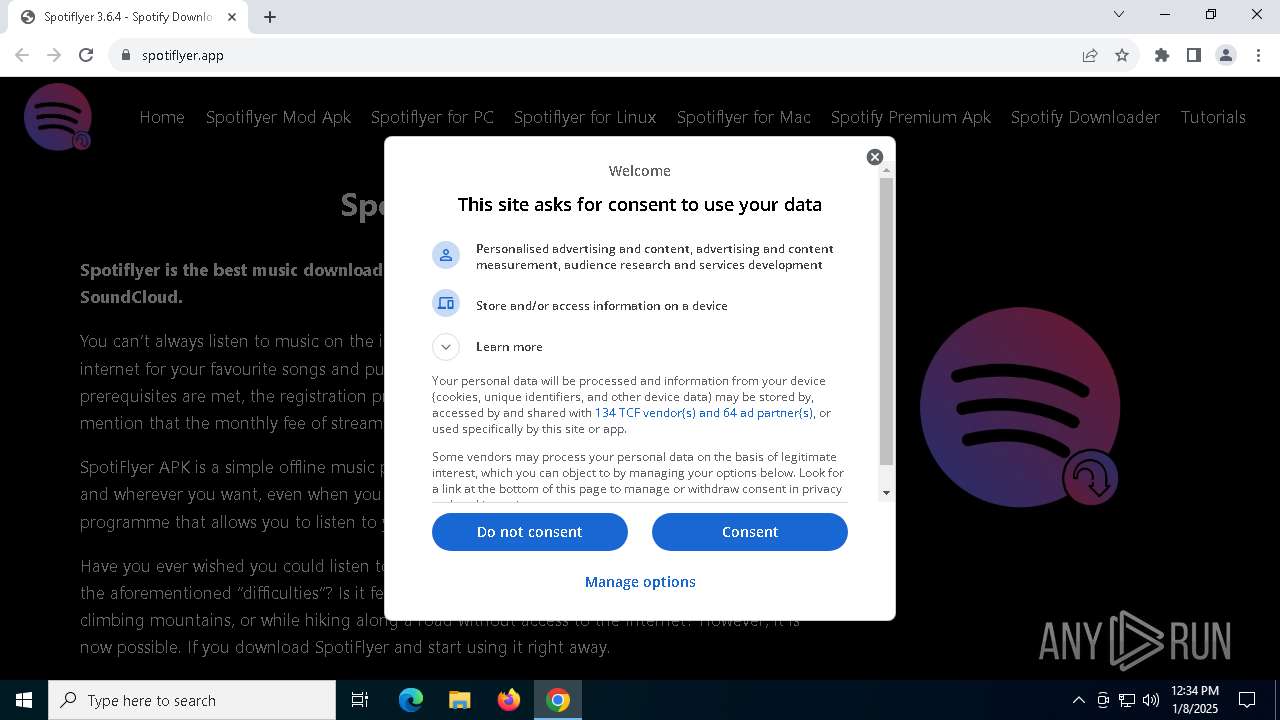Launch Microsoft Edge from taskbar
1280x720 pixels.
(411, 700)
